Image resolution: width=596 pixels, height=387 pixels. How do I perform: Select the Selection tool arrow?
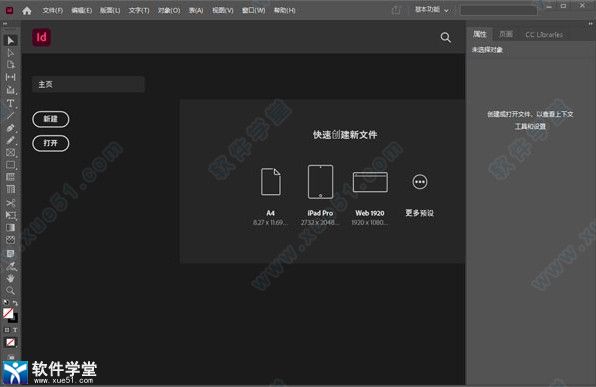(x=11, y=40)
